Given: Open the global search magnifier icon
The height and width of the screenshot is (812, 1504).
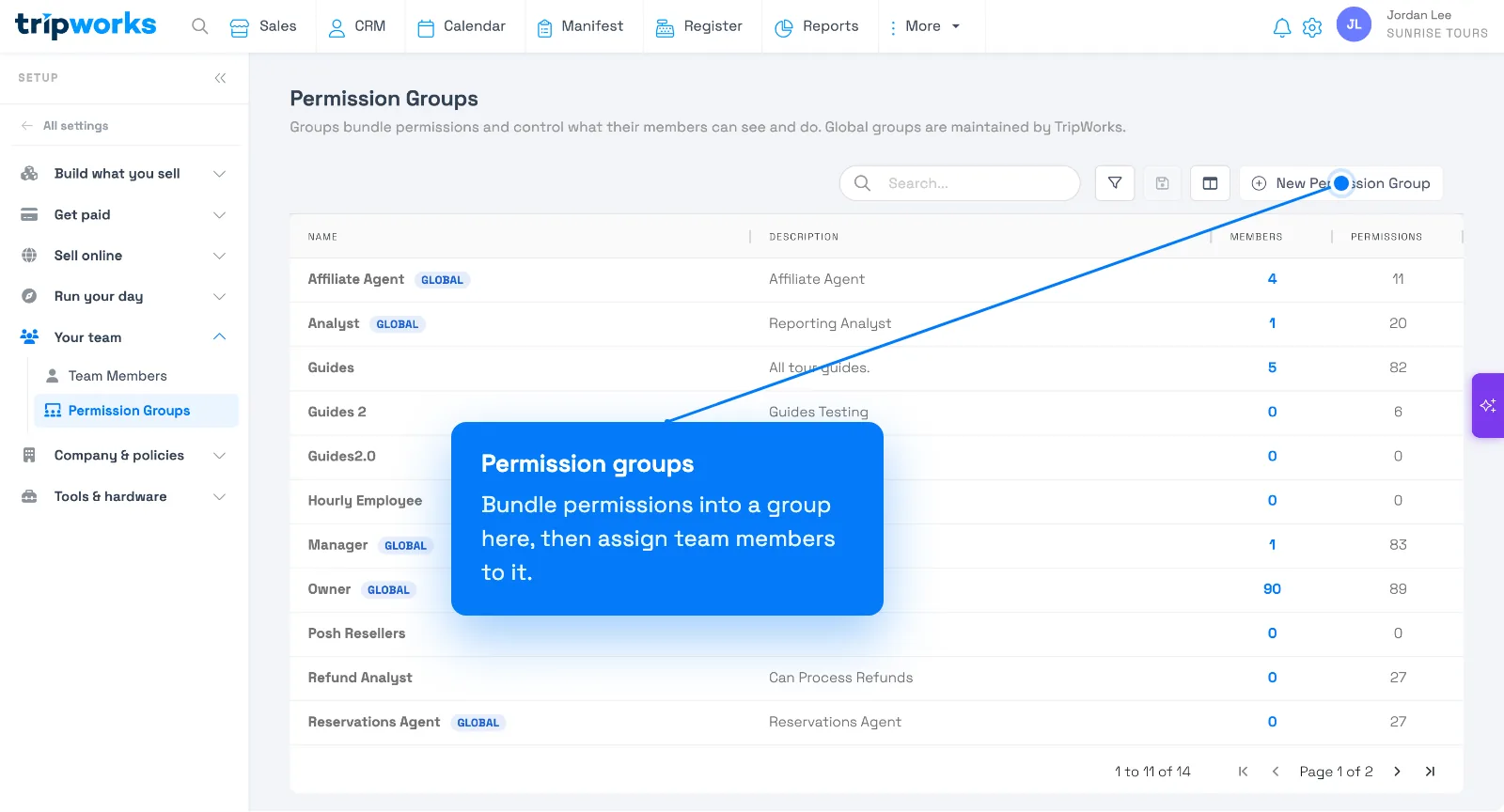Looking at the screenshot, I should [199, 26].
